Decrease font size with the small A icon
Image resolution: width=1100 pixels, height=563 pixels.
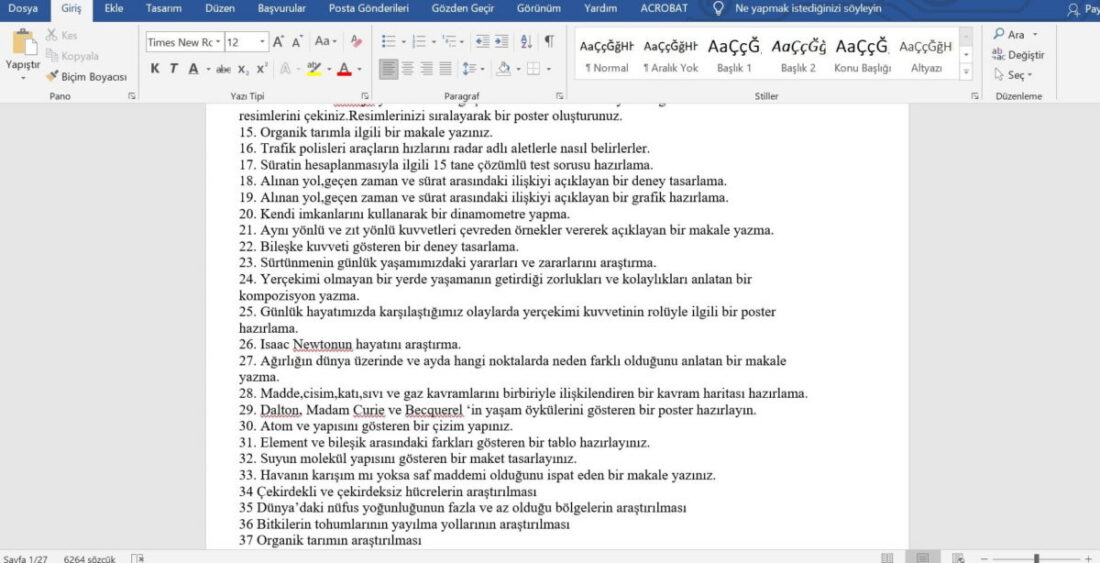297,42
